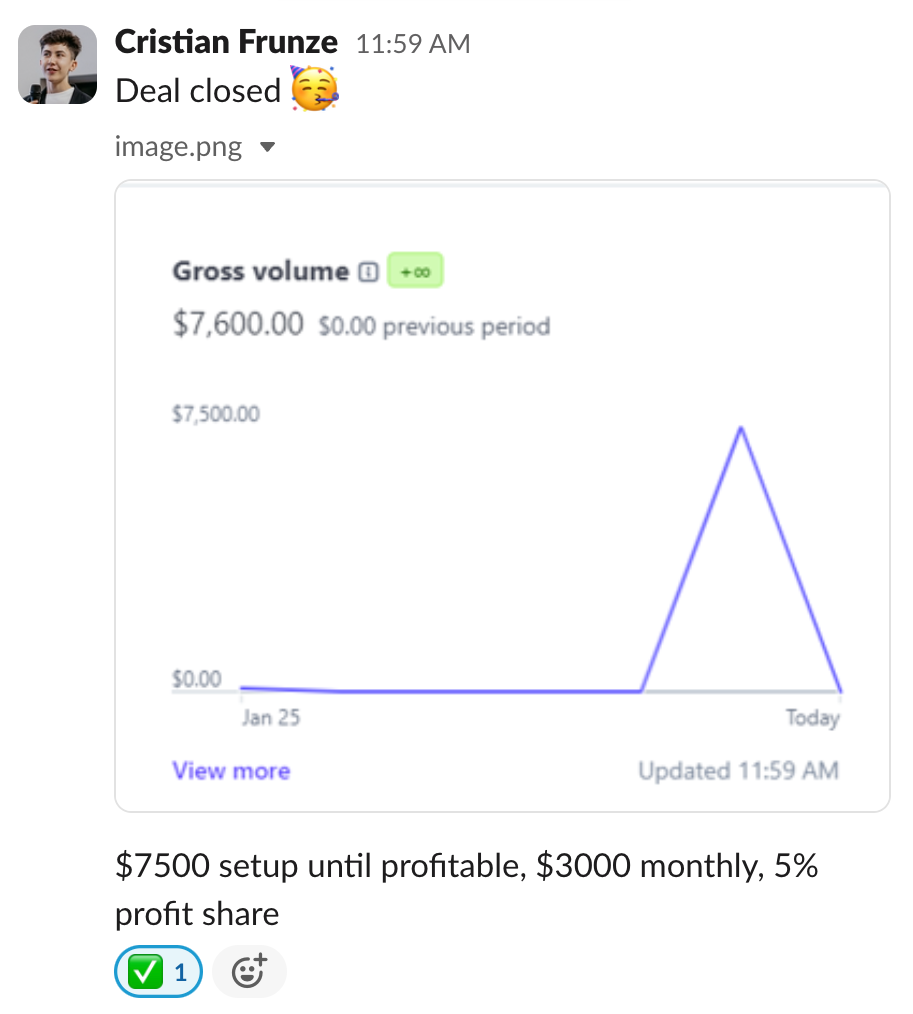This screenshot has height=1014, width=913.
Task: Click Cristian Frunze's profile avatar
Action: point(58,64)
